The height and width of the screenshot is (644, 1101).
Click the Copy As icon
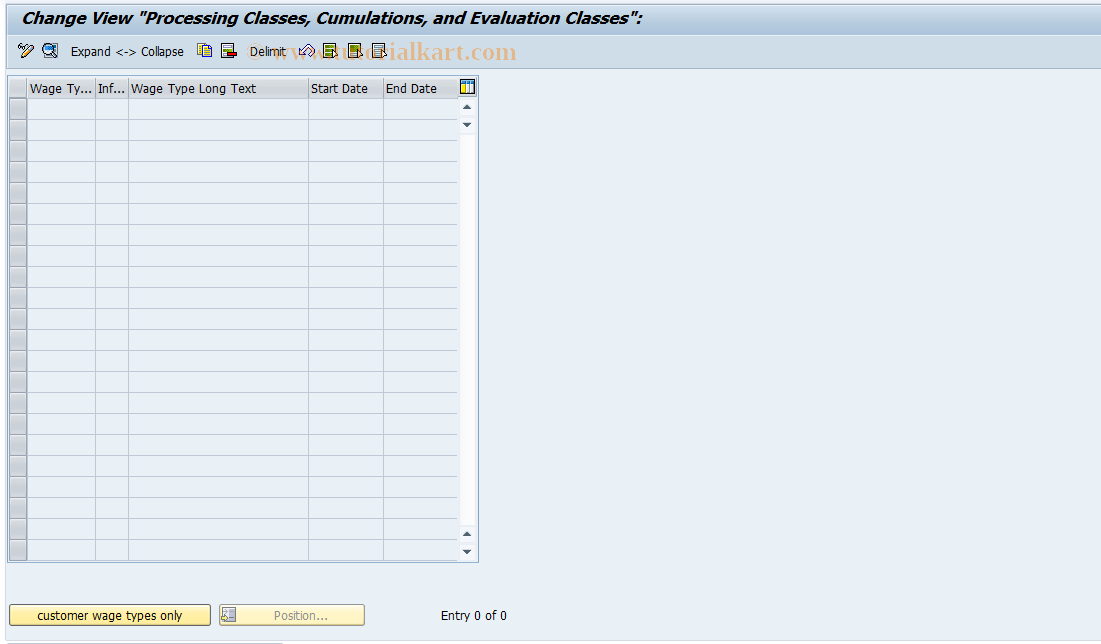coord(204,51)
